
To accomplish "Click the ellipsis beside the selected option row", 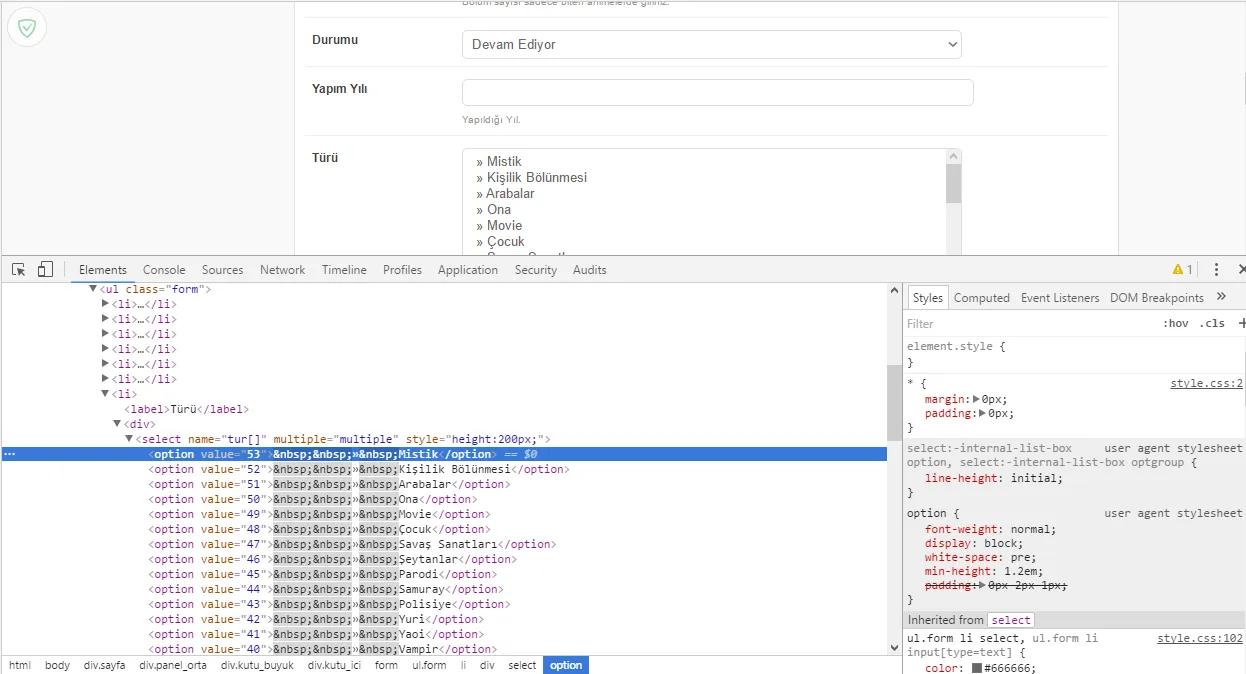I will (x=9, y=454).
